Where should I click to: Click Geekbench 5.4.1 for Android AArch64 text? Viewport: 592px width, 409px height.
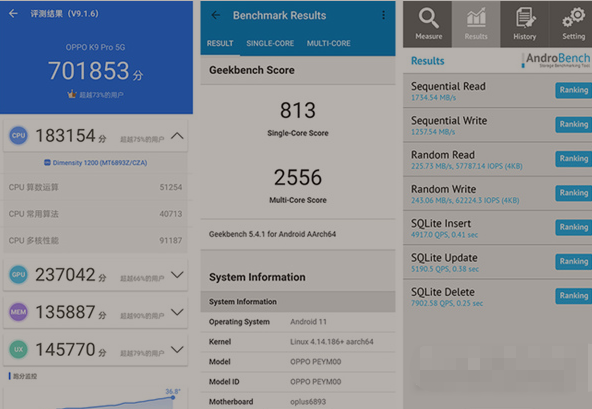272,234
